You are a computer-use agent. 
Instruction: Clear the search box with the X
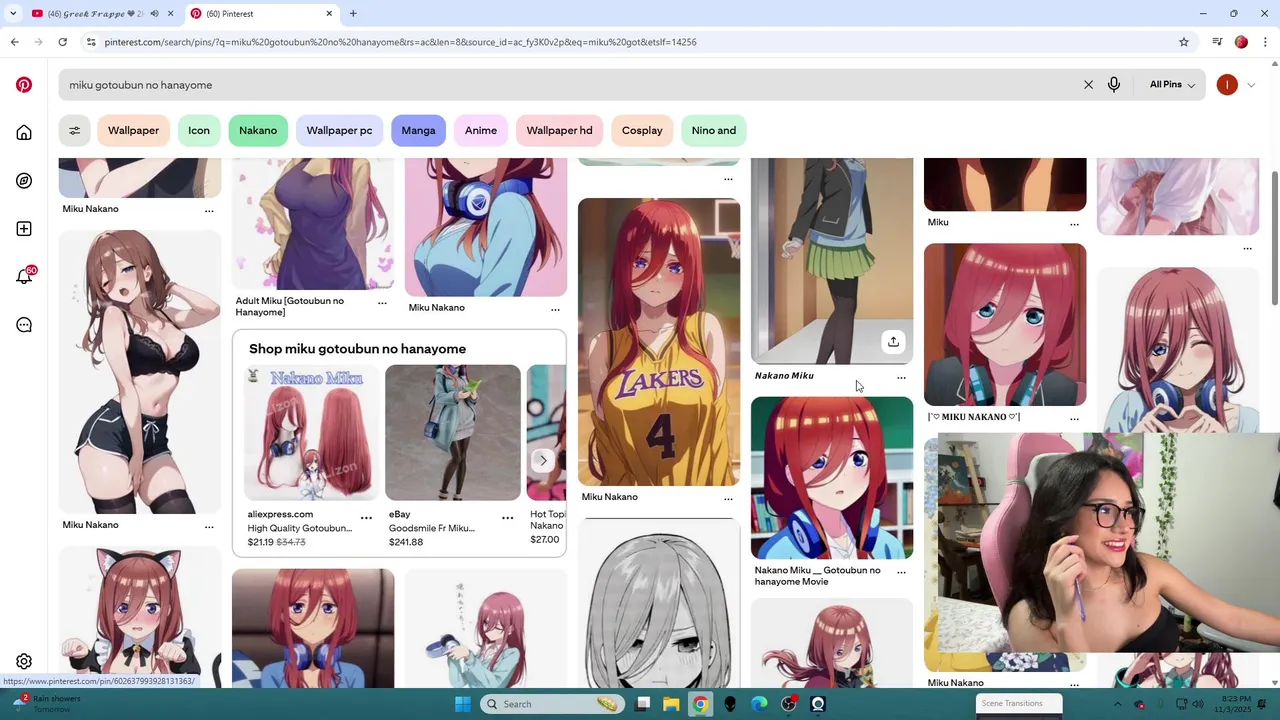(x=1088, y=85)
